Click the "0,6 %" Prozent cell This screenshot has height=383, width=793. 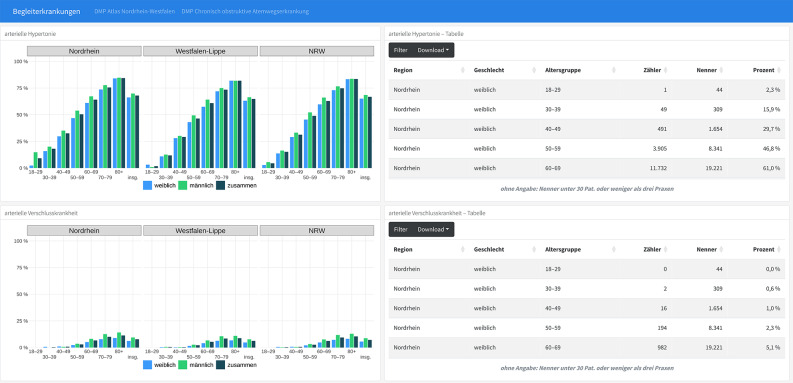pyautogui.click(x=772, y=288)
